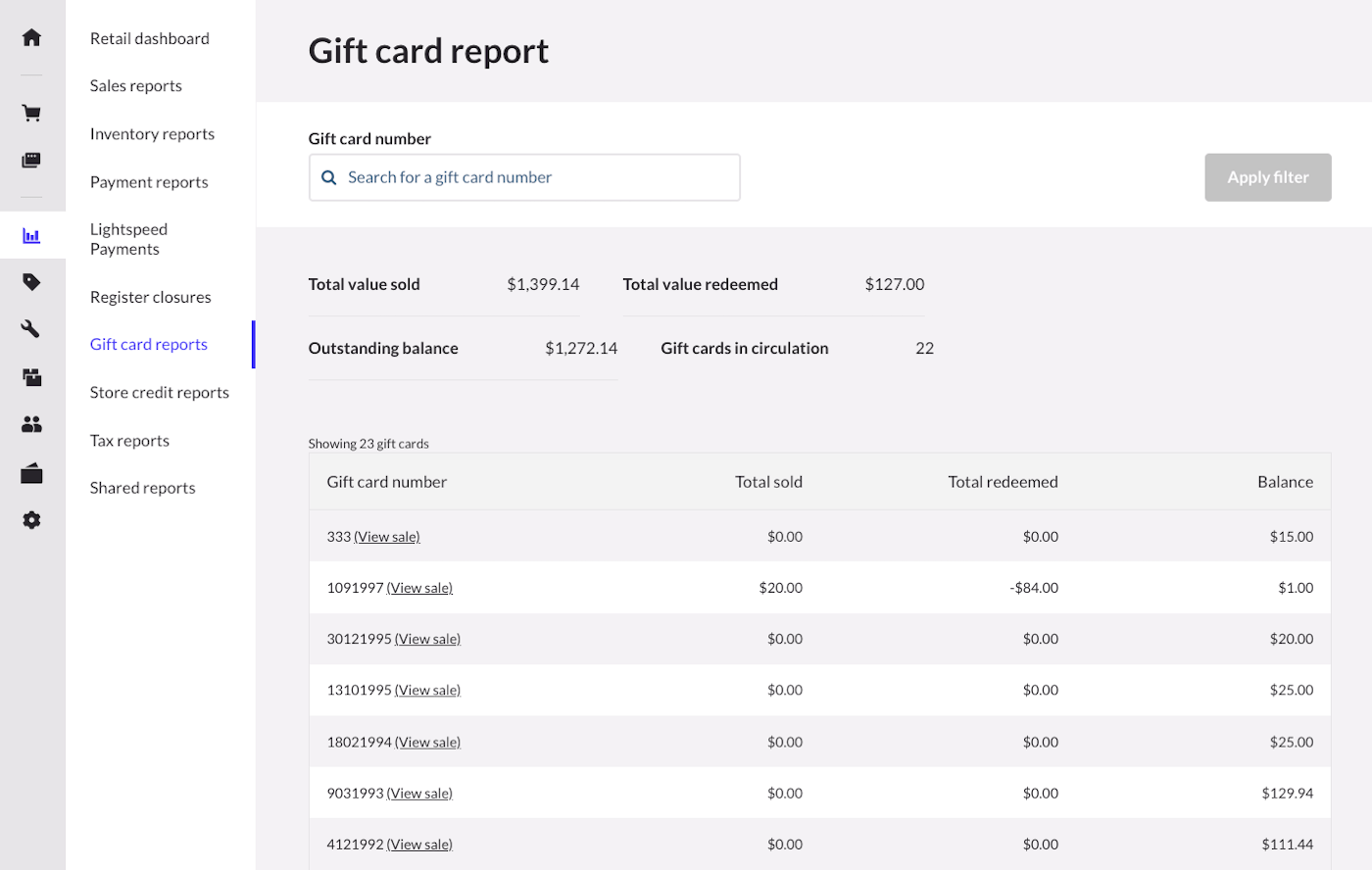The height and width of the screenshot is (870, 1372).
Task: Click the Home icon in sidebar
Action: point(31,37)
